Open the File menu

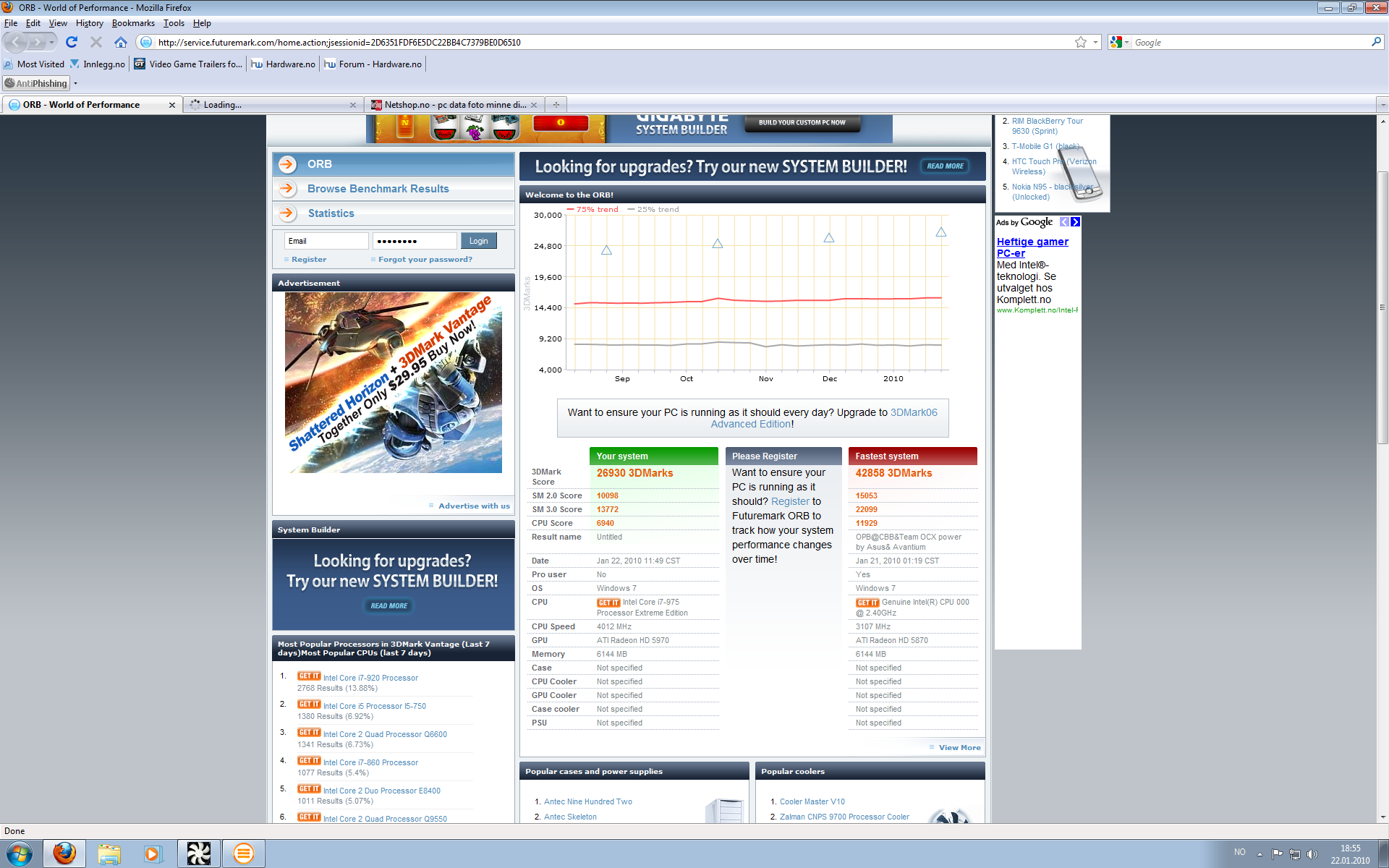coord(11,23)
